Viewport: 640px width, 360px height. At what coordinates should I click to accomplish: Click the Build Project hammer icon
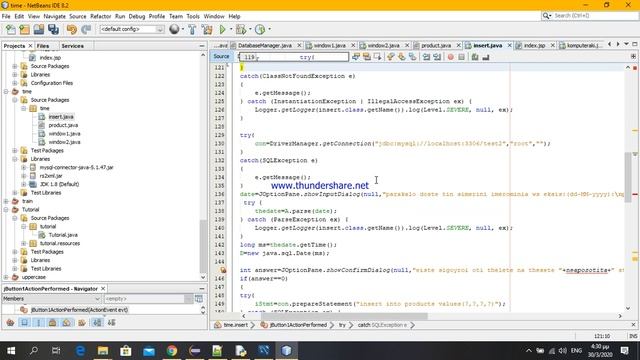[x=192, y=29]
